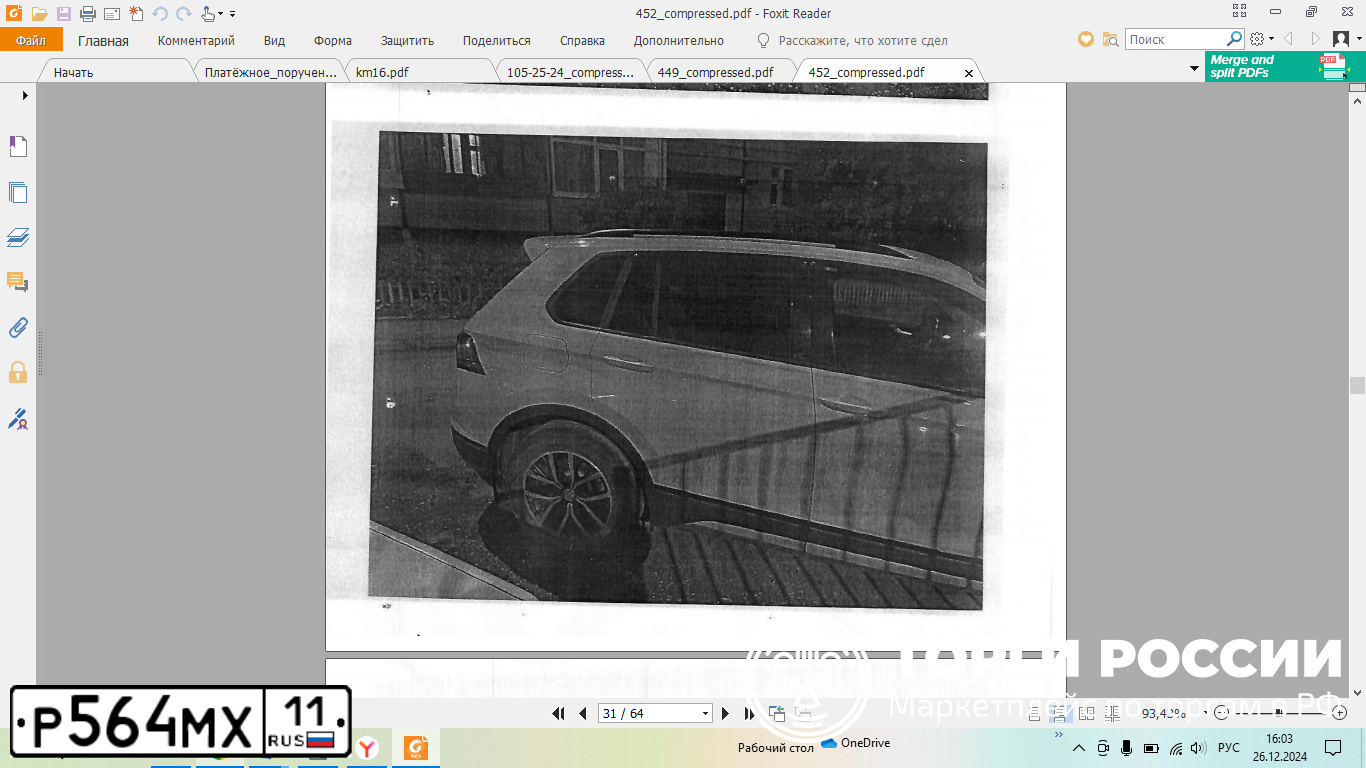The width and height of the screenshot is (1366, 768).
Task: Open the page thumbnails panel
Action: coord(18,193)
